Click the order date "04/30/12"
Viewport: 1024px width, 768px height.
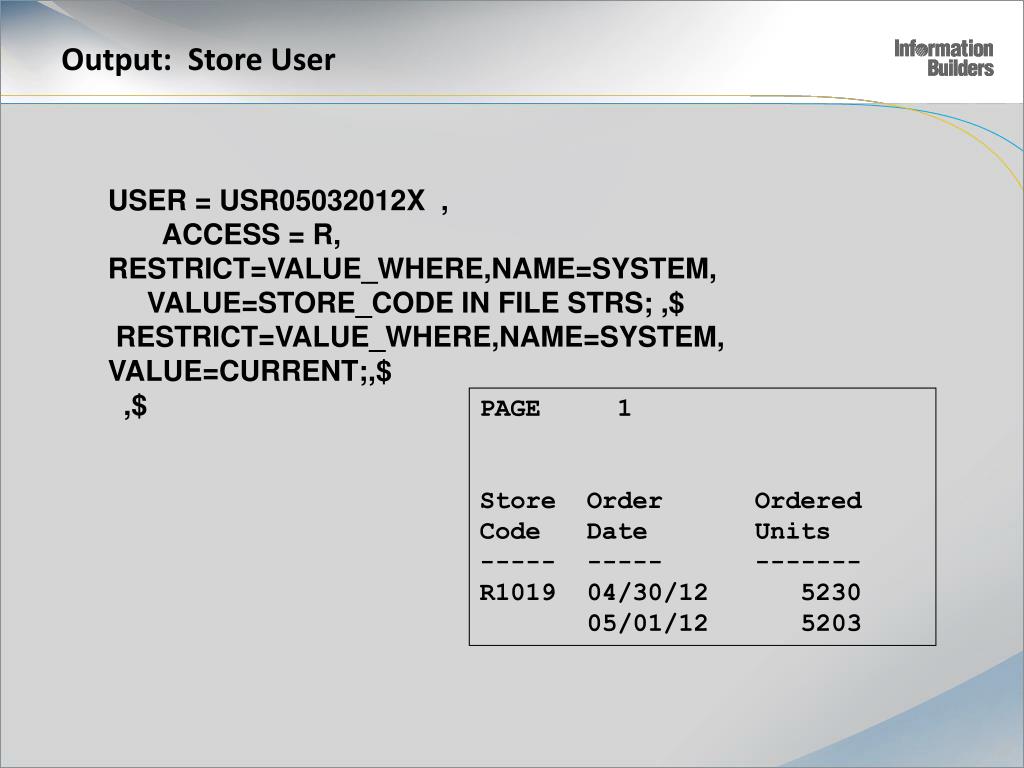pyautogui.click(x=647, y=592)
